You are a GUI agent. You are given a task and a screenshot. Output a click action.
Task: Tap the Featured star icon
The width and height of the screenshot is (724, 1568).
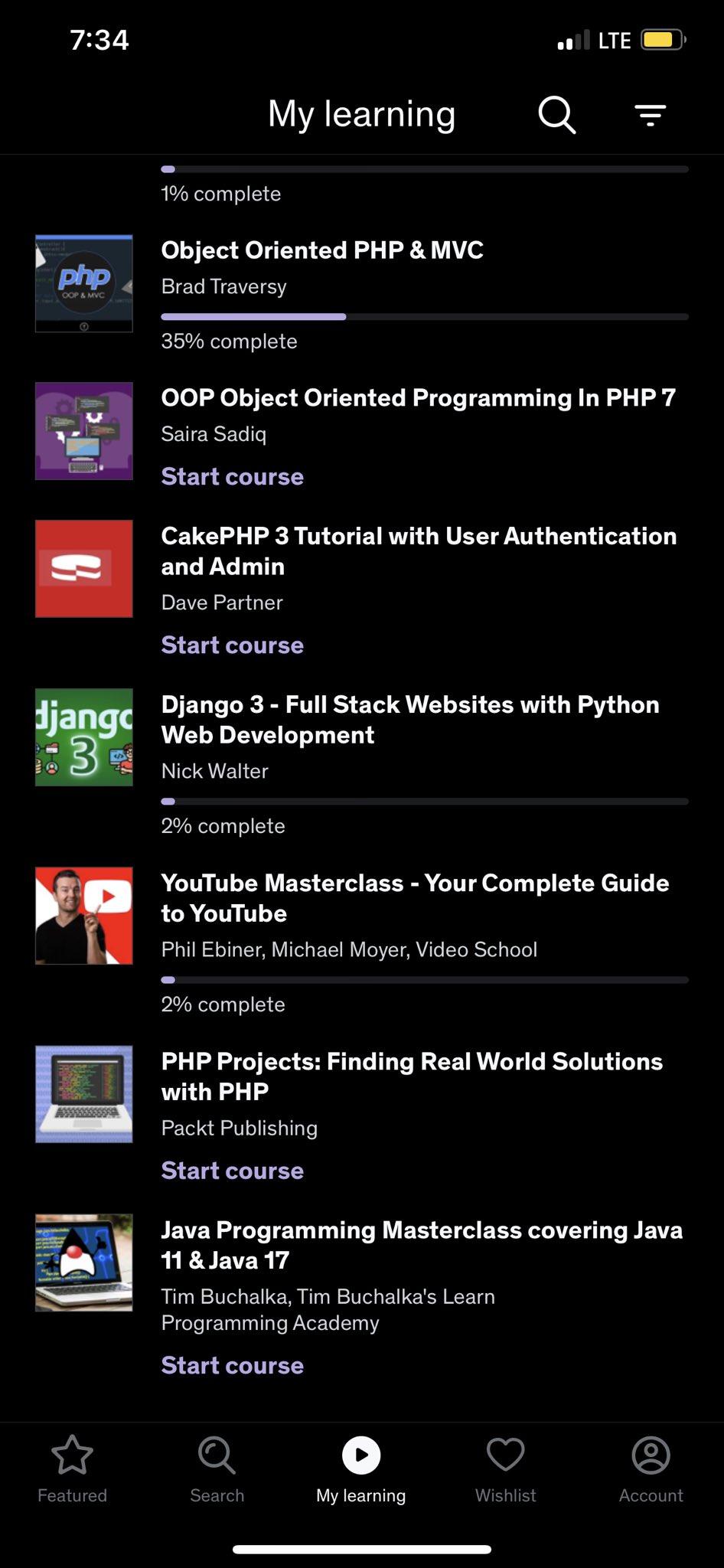[72, 1455]
